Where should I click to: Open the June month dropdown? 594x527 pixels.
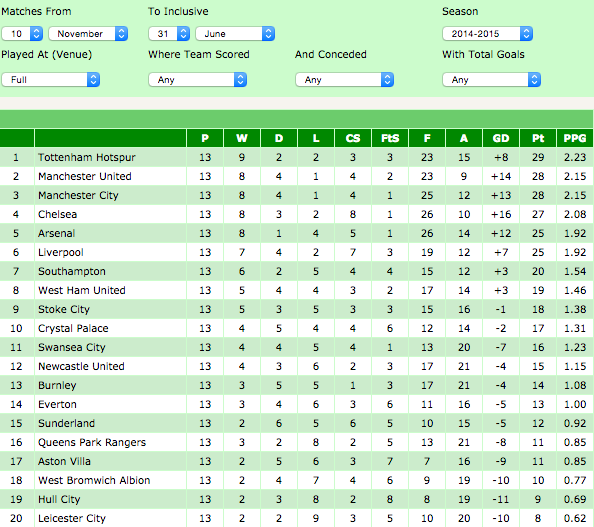pyautogui.click(x=235, y=34)
